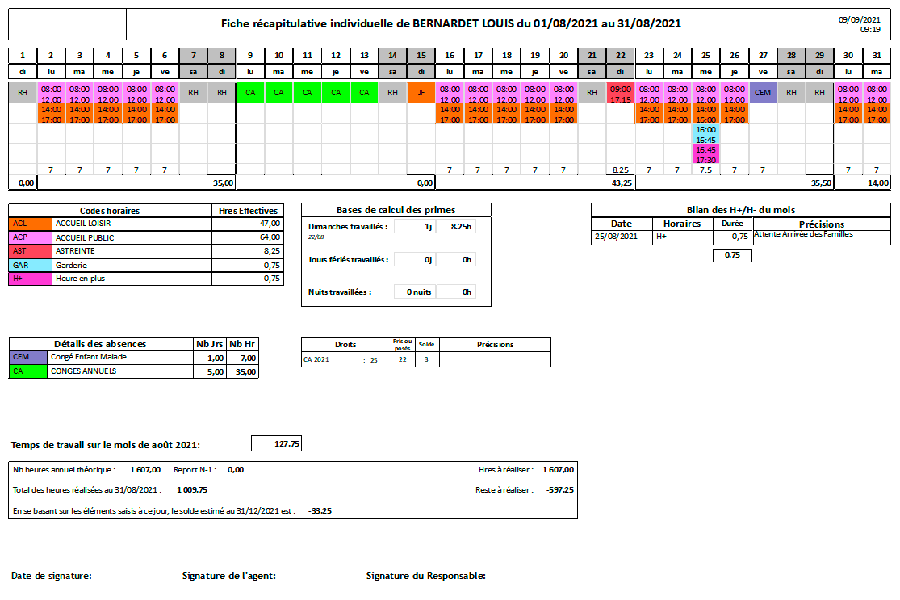Click the estimated balance -33,25

(x=320, y=510)
